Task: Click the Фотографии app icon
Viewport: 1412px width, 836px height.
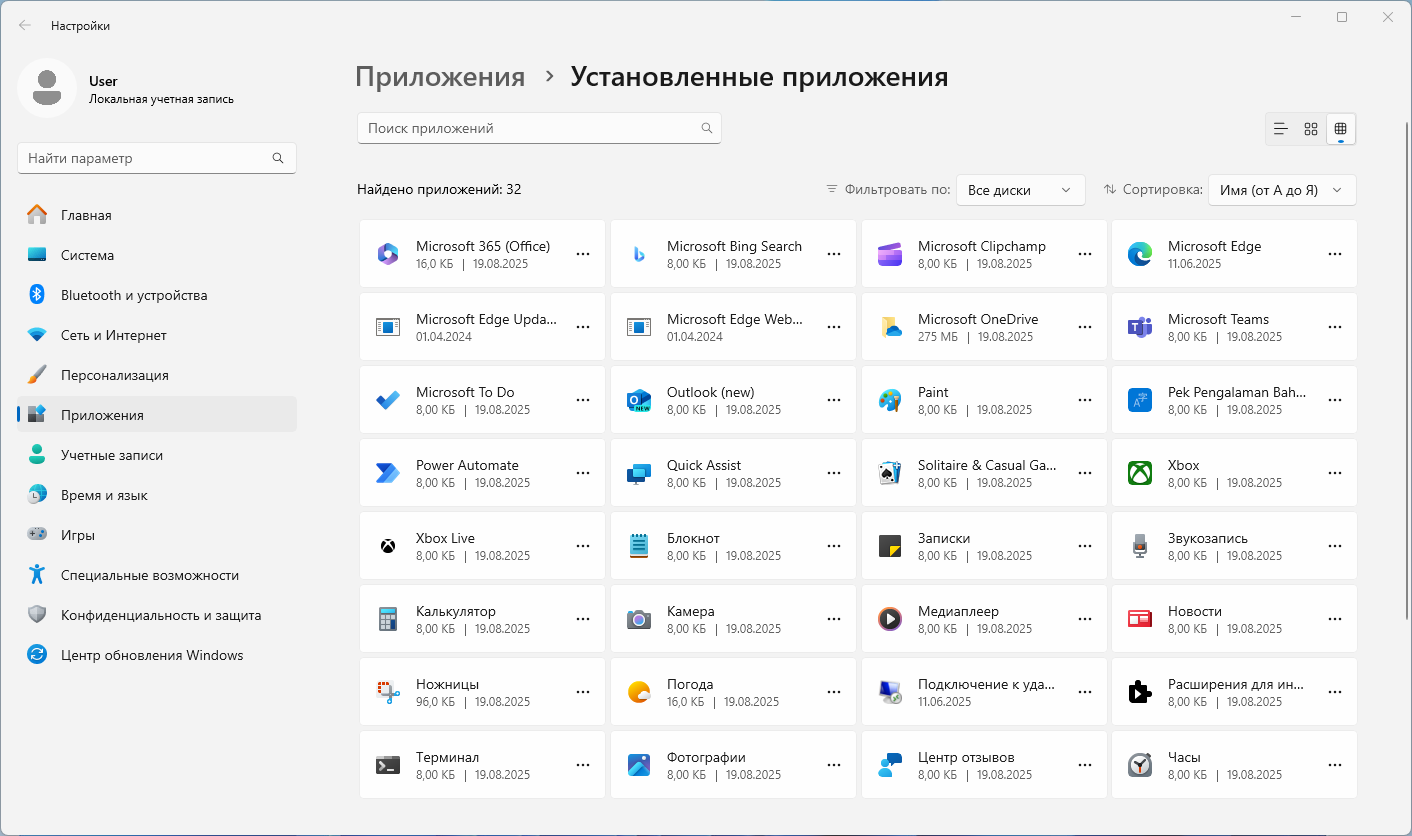Action: (639, 765)
